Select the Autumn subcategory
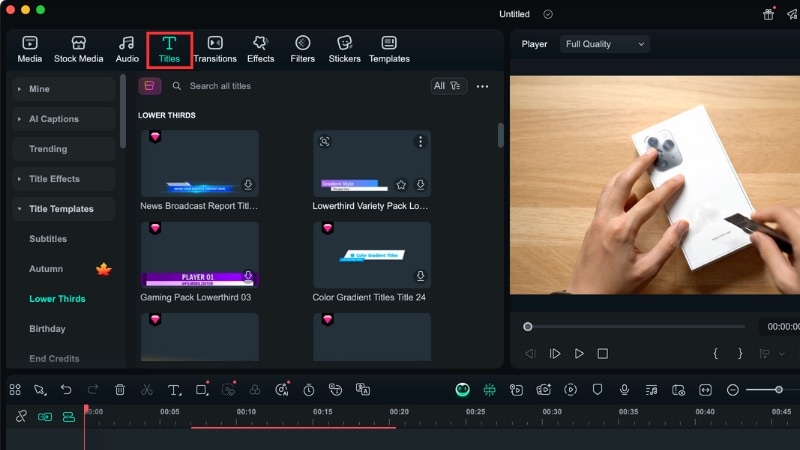Viewport: 800px width, 450px height. [x=46, y=269]
